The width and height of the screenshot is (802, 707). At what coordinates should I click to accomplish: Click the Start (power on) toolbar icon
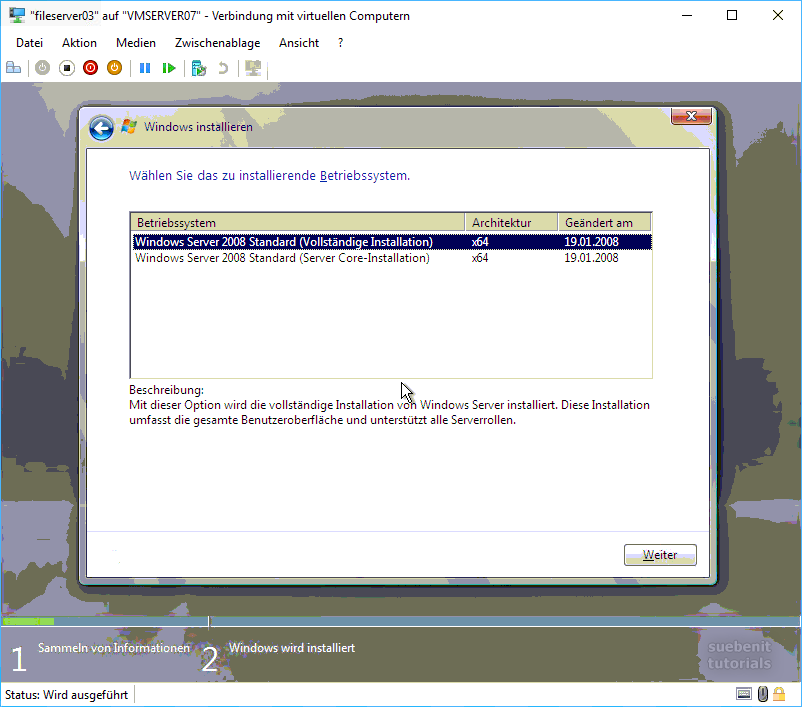point(42,68)
